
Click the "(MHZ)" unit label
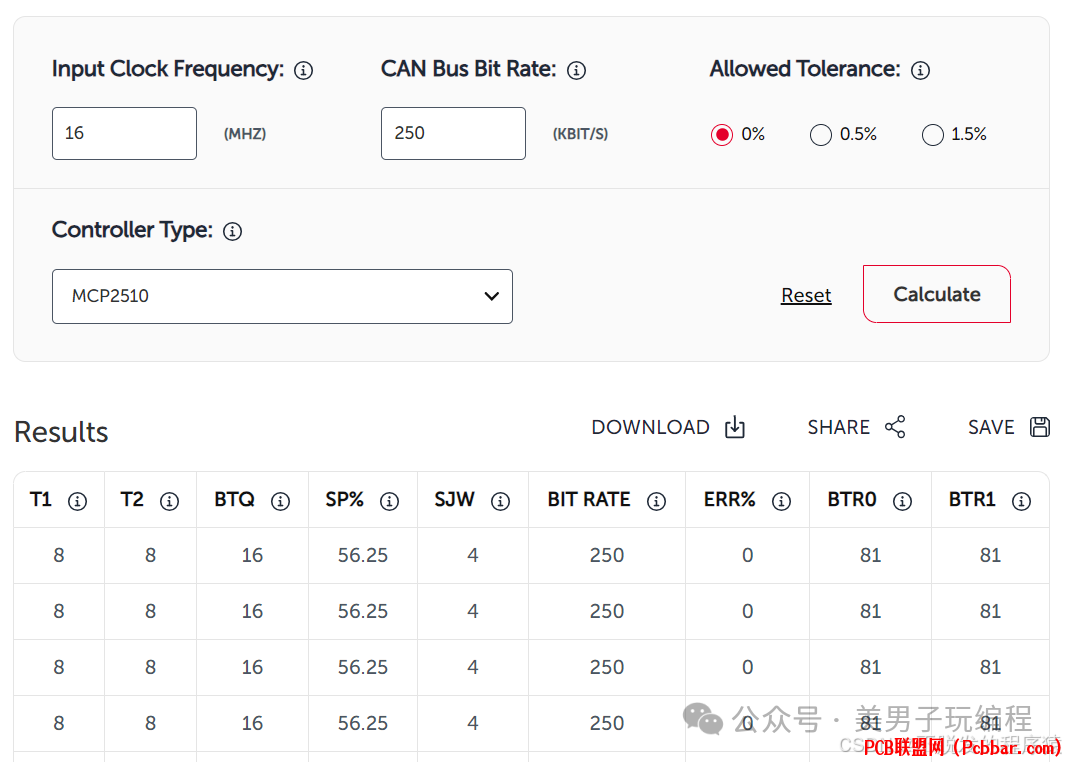pos(245,134)
